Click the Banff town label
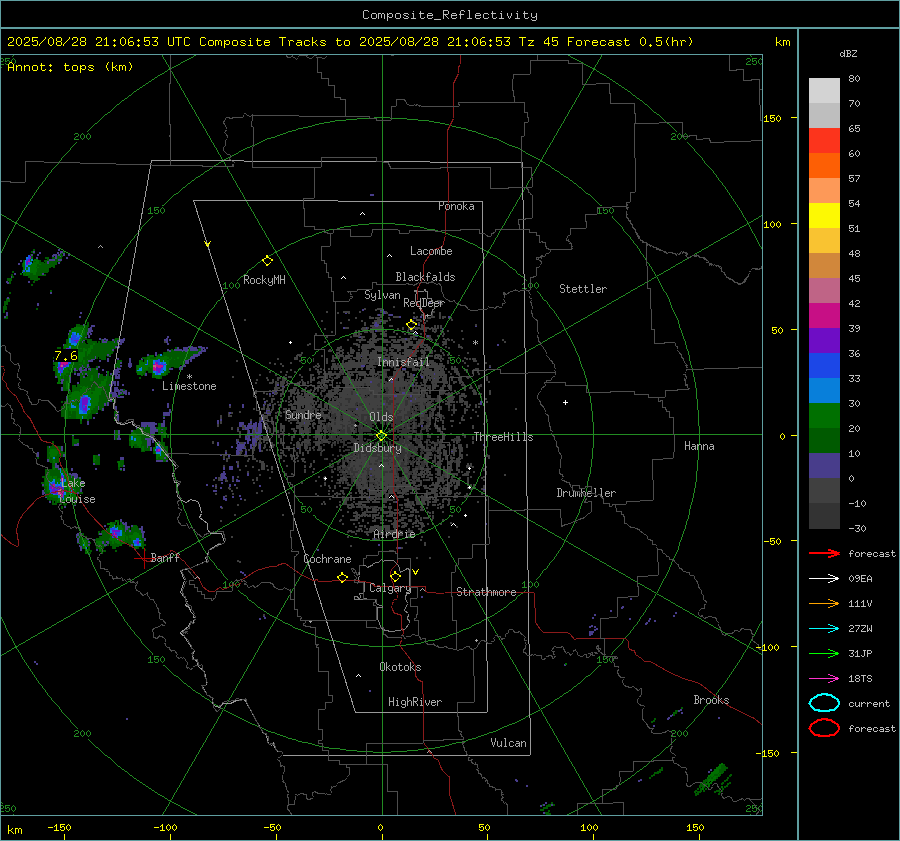The width and height of the screenshot is (900, 841). click(165, 557)
